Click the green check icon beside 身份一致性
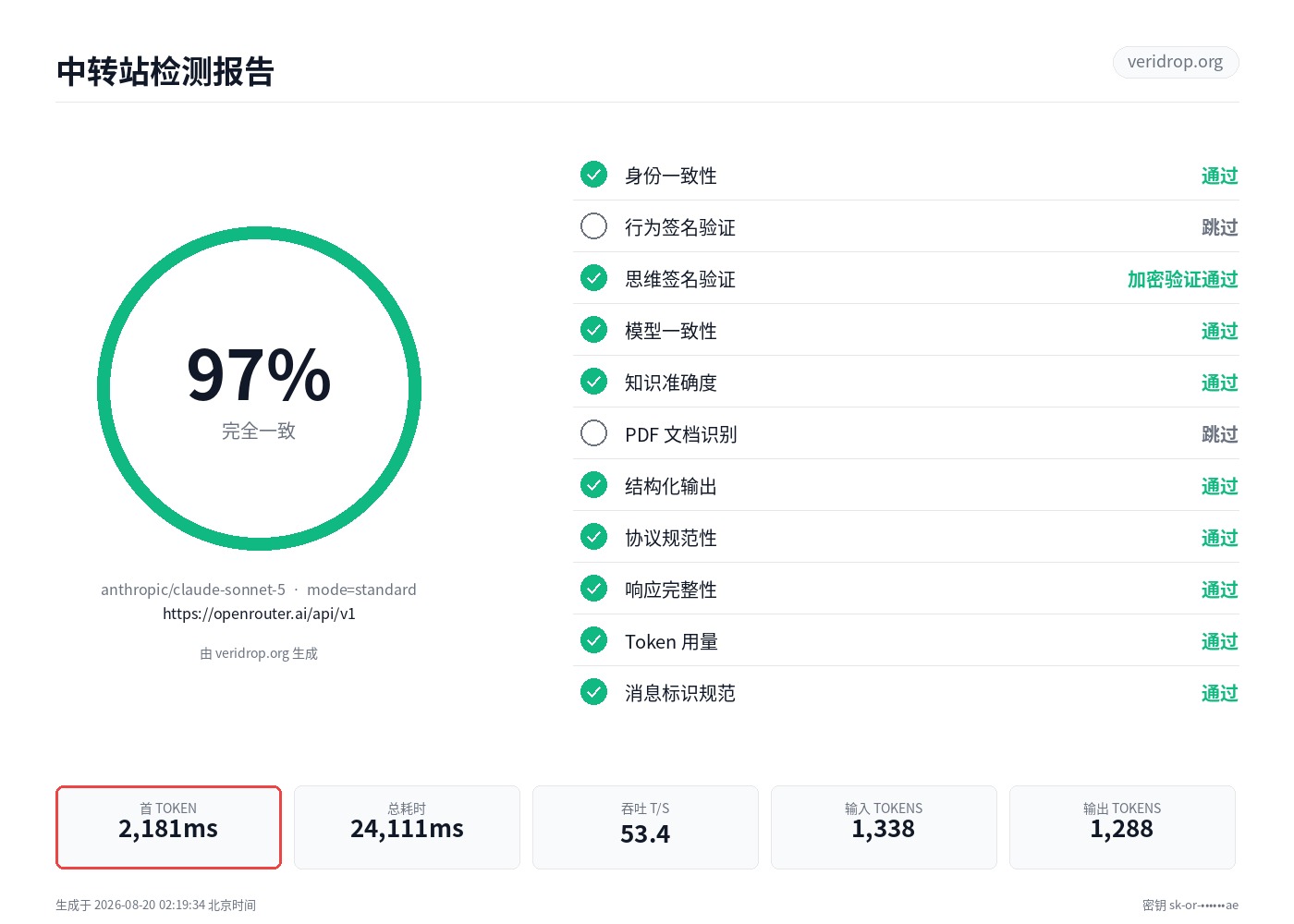 click(x=593, y=175)
